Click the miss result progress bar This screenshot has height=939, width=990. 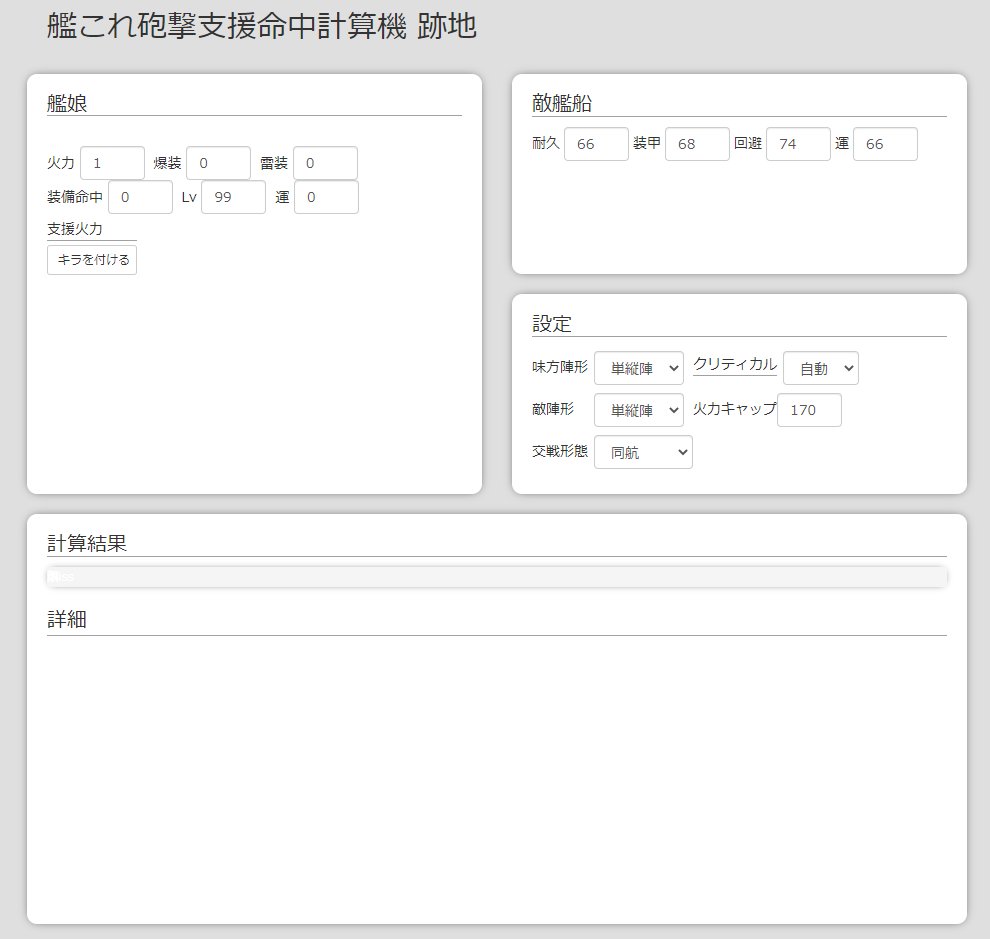click(495, 577)
